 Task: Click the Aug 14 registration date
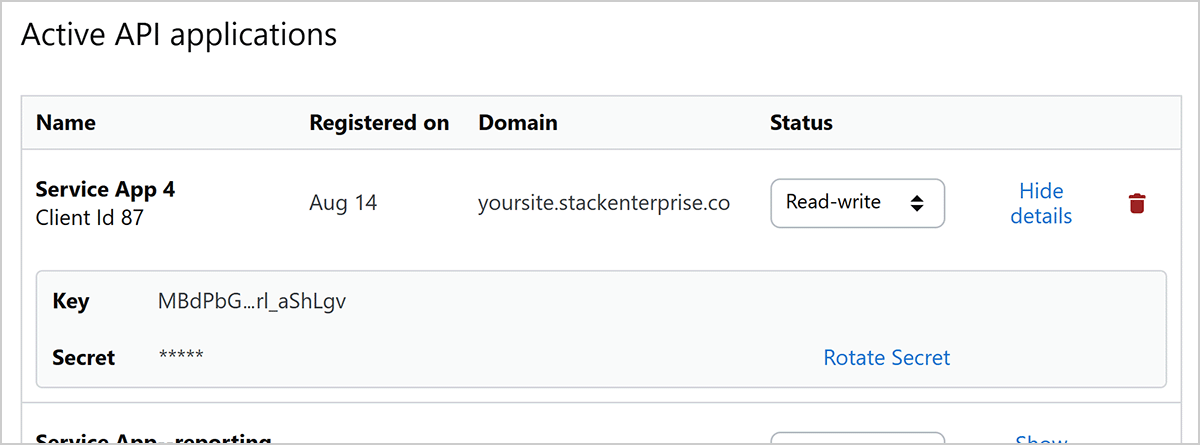point(343,203)
